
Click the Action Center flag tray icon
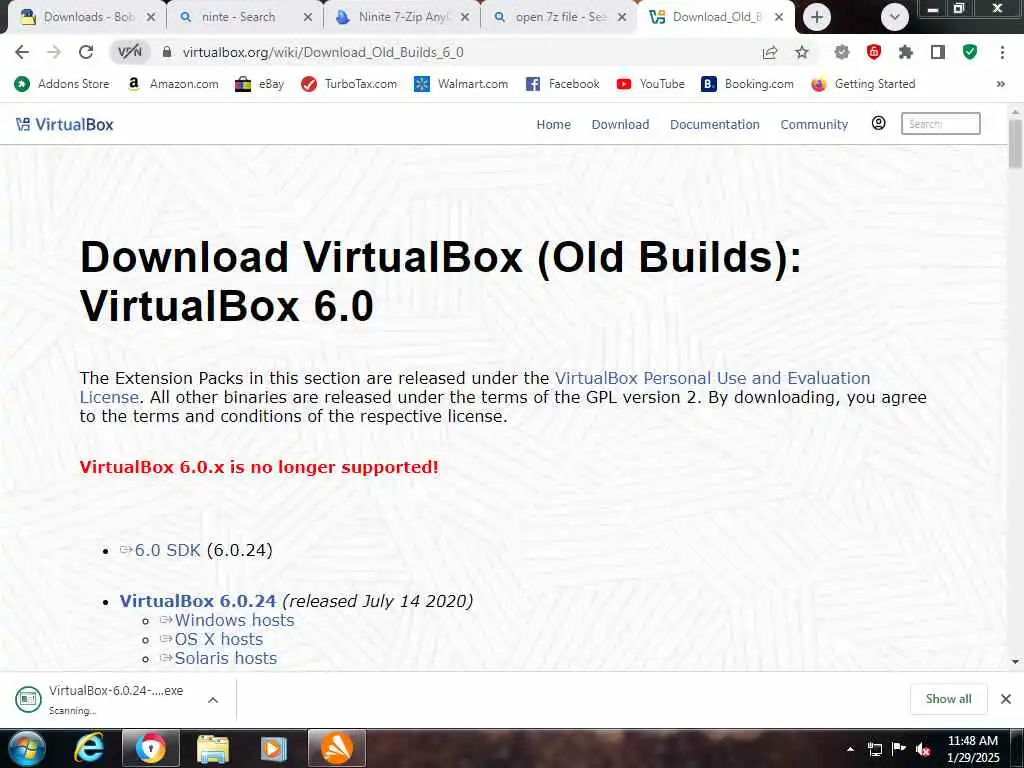899,749
